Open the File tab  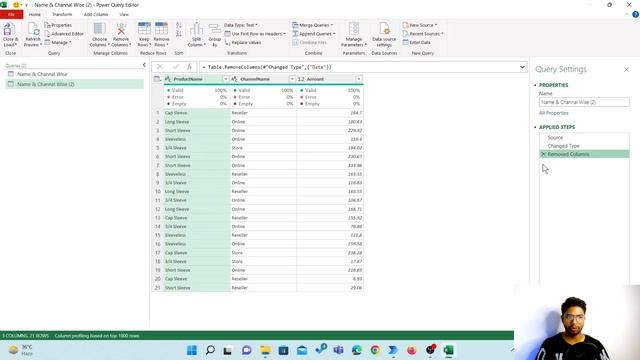11,14
